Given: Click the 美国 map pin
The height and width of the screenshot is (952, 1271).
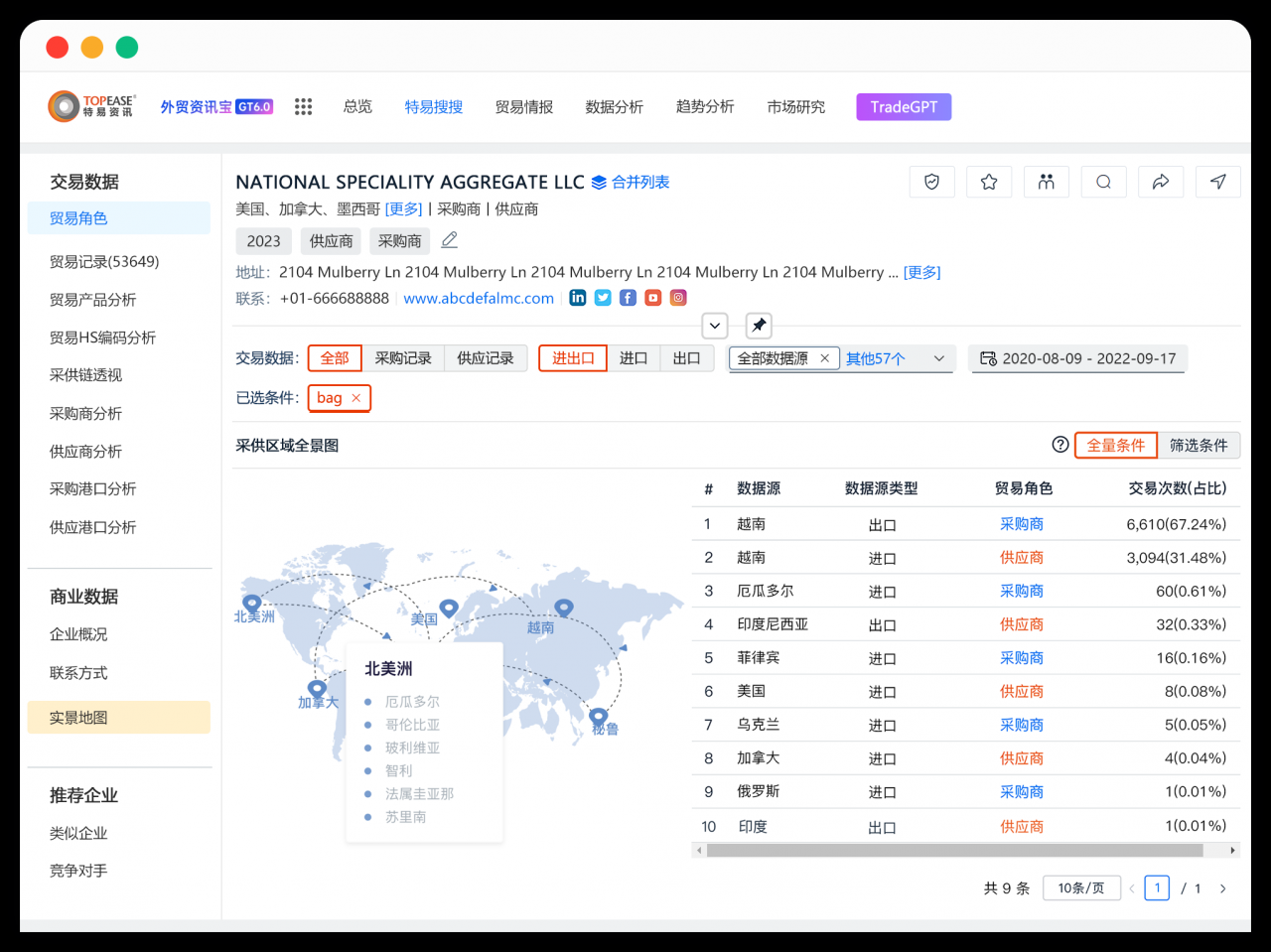Looking at the screenshot, I should (x=449, y=608).
